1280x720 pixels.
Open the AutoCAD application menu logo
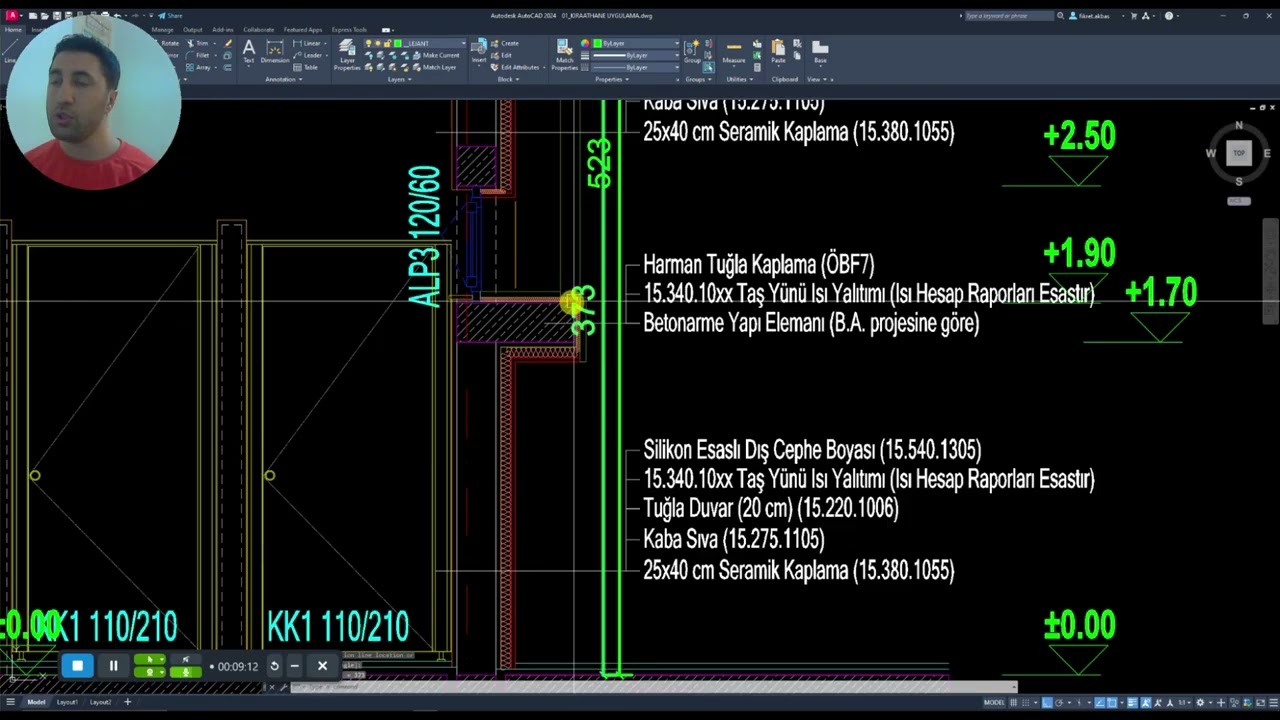pos(11,16)
